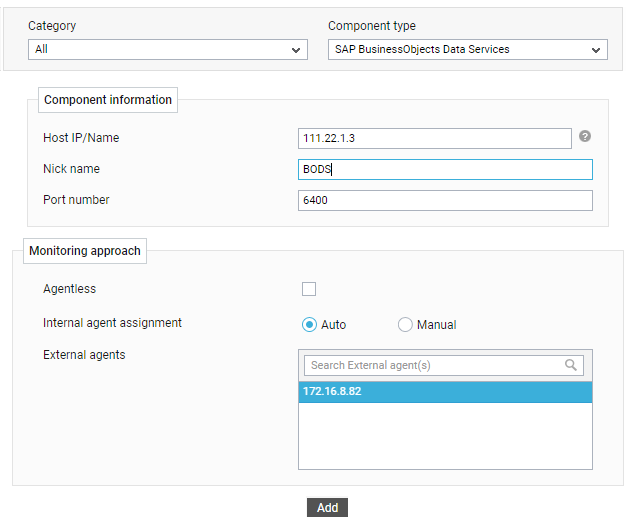The image size is (626, 523).
Task: Click empty area of external agents list
Action: tap(445, 436)
